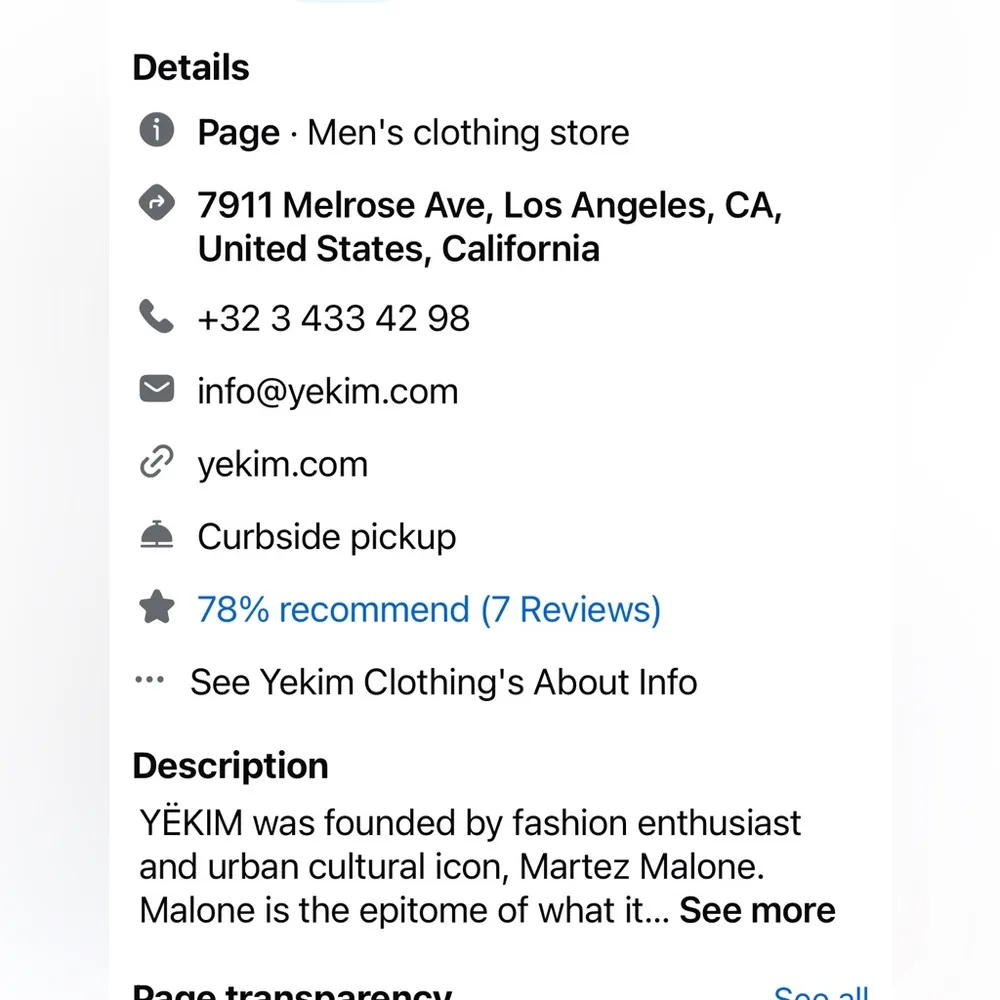Expand description with See more

[x=757, y=911]
